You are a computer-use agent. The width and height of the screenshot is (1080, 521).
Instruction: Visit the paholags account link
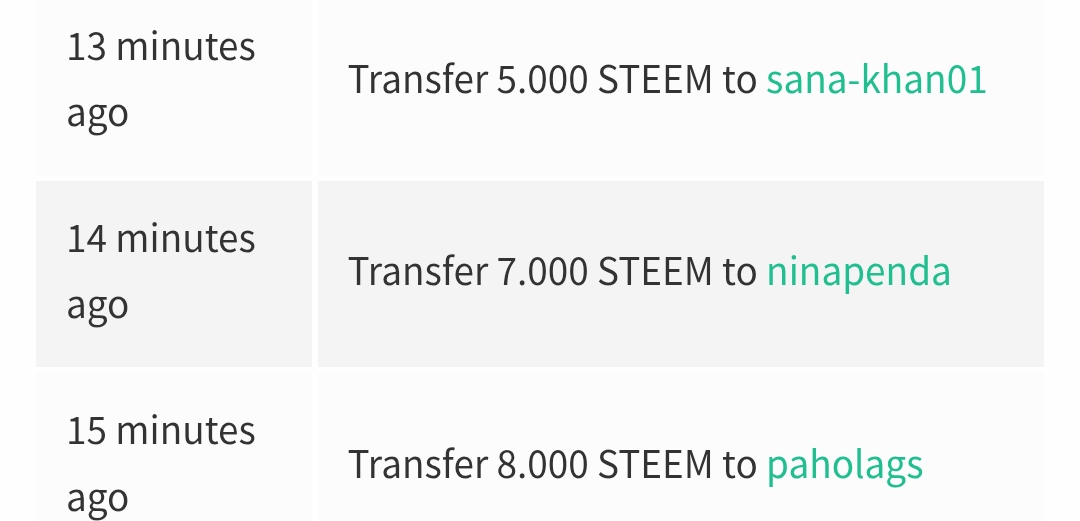point(844,464)
